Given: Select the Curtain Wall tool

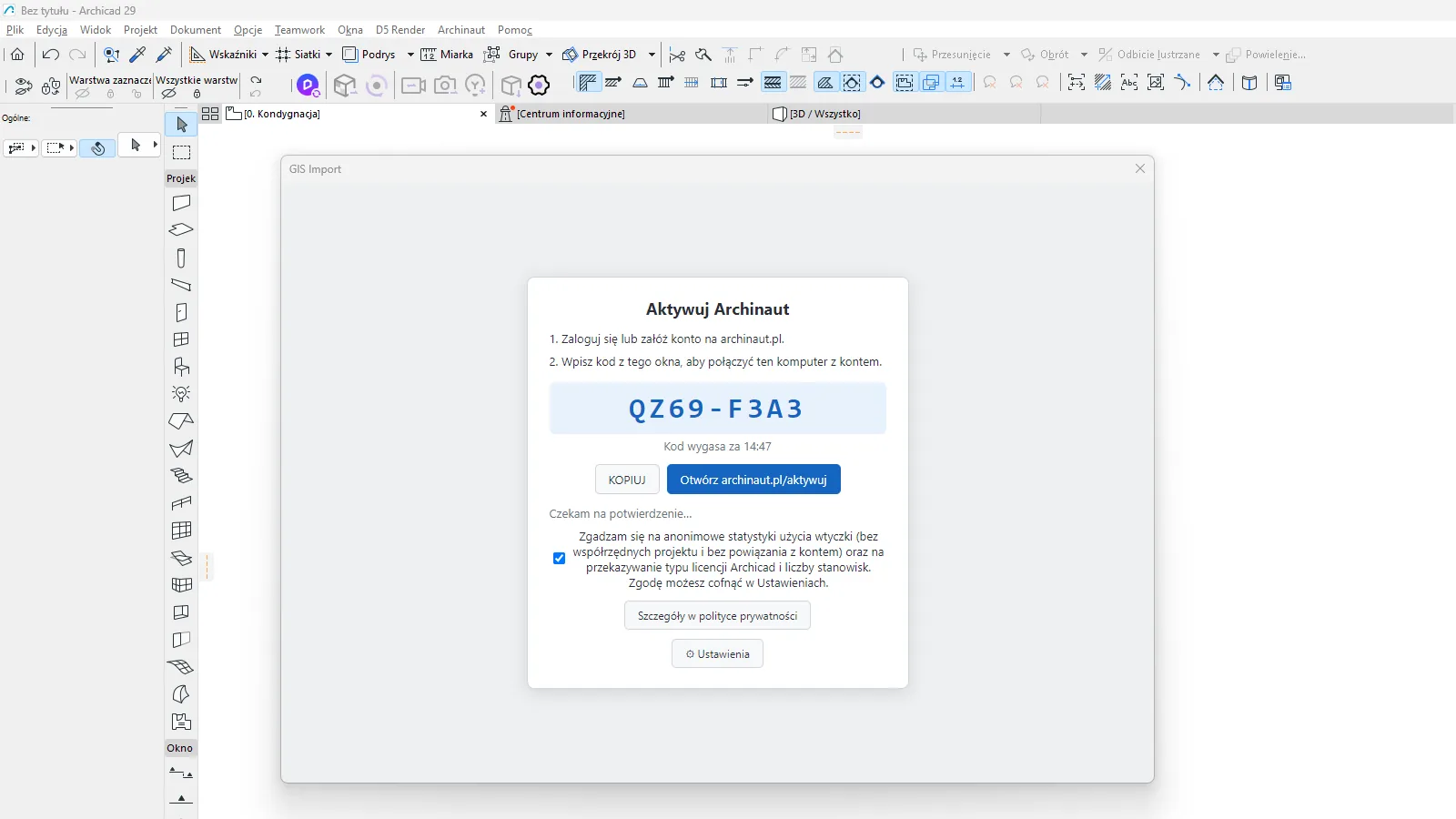Looking at the screenshot, I should 181,531.
